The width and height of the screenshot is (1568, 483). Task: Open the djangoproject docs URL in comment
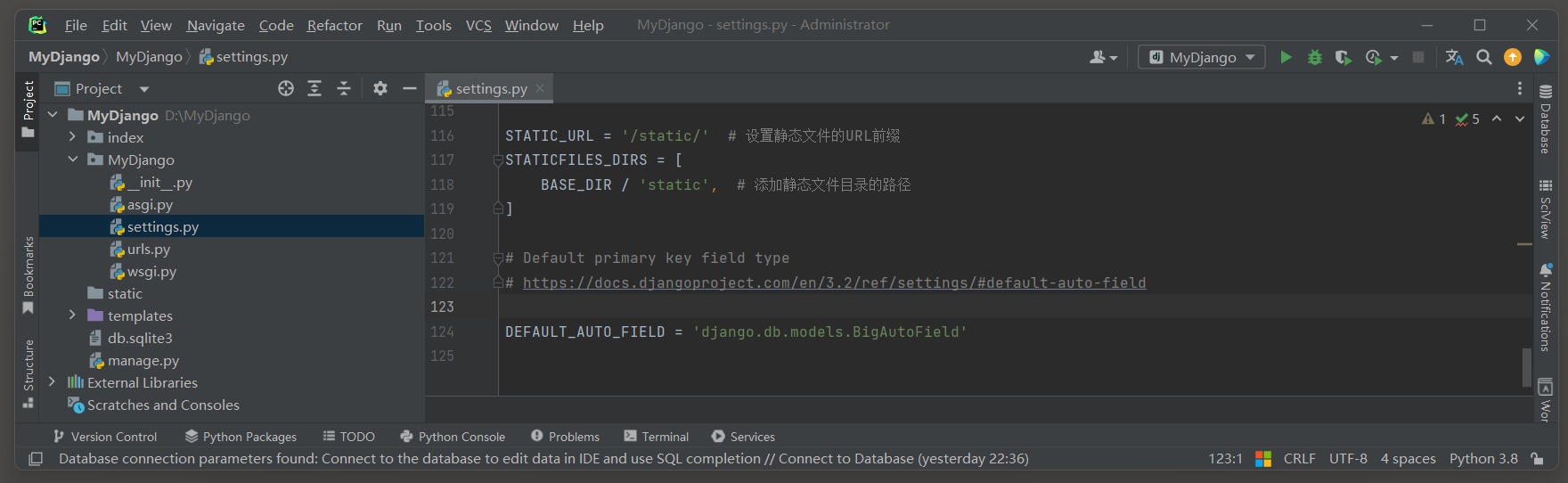tap(835, 282)
